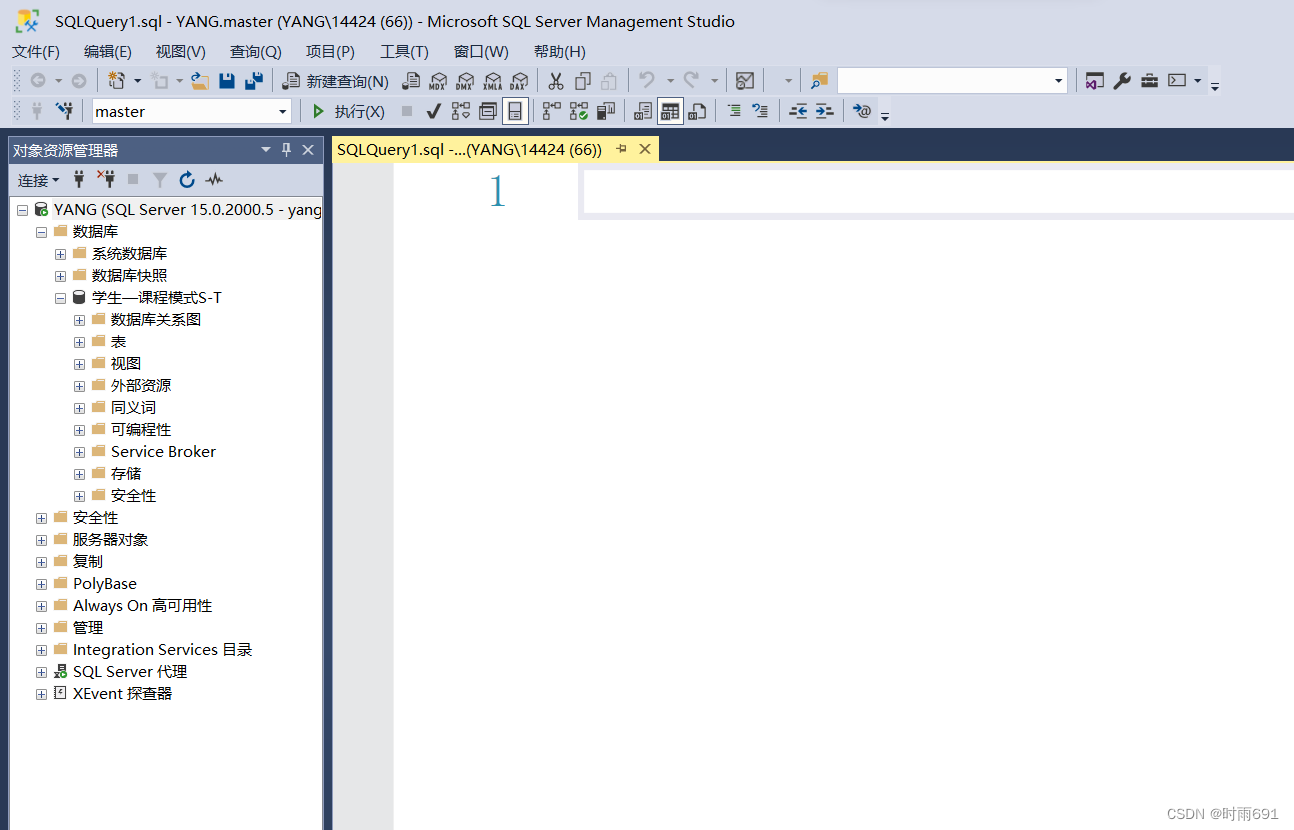Screen dimensions: 1294x830
Task: Click the Copy icon
Action: [583, 81]
